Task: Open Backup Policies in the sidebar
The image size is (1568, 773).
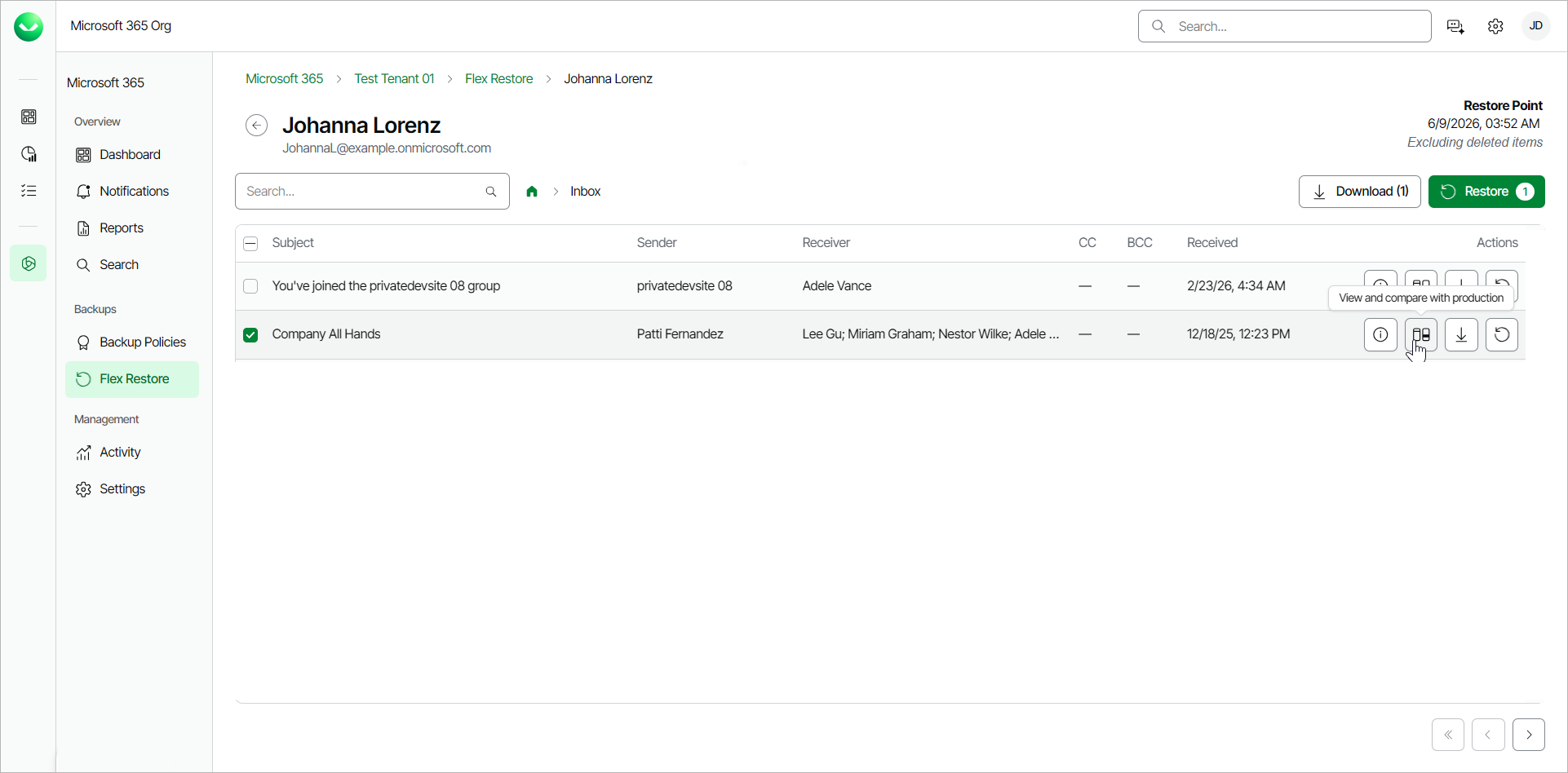Action: click(132, 342)
